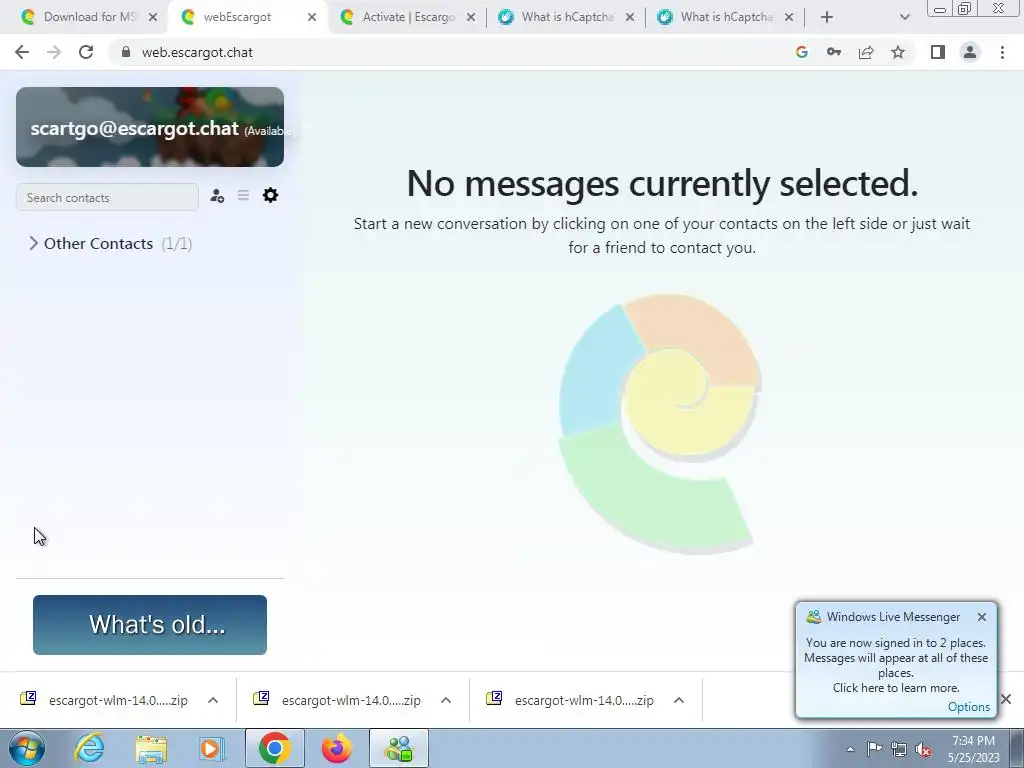
Task: Expand options for third zip download
Action: [x=679, y=700]
